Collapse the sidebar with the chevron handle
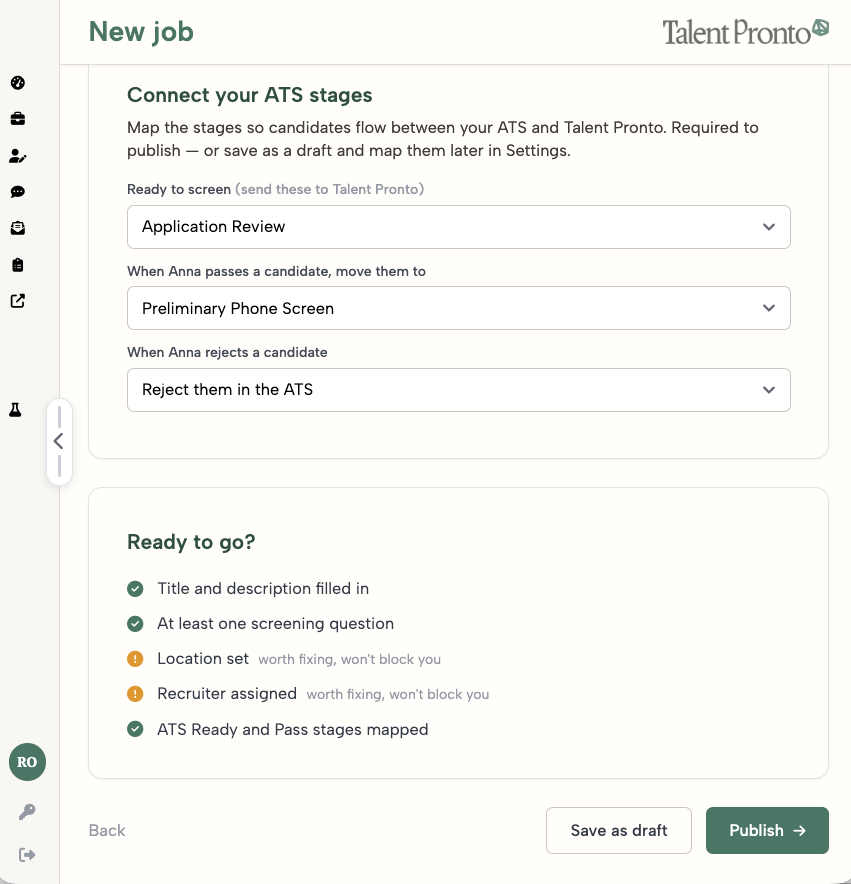This screenshot has width=851, height=884. click(x=59, y=441)
